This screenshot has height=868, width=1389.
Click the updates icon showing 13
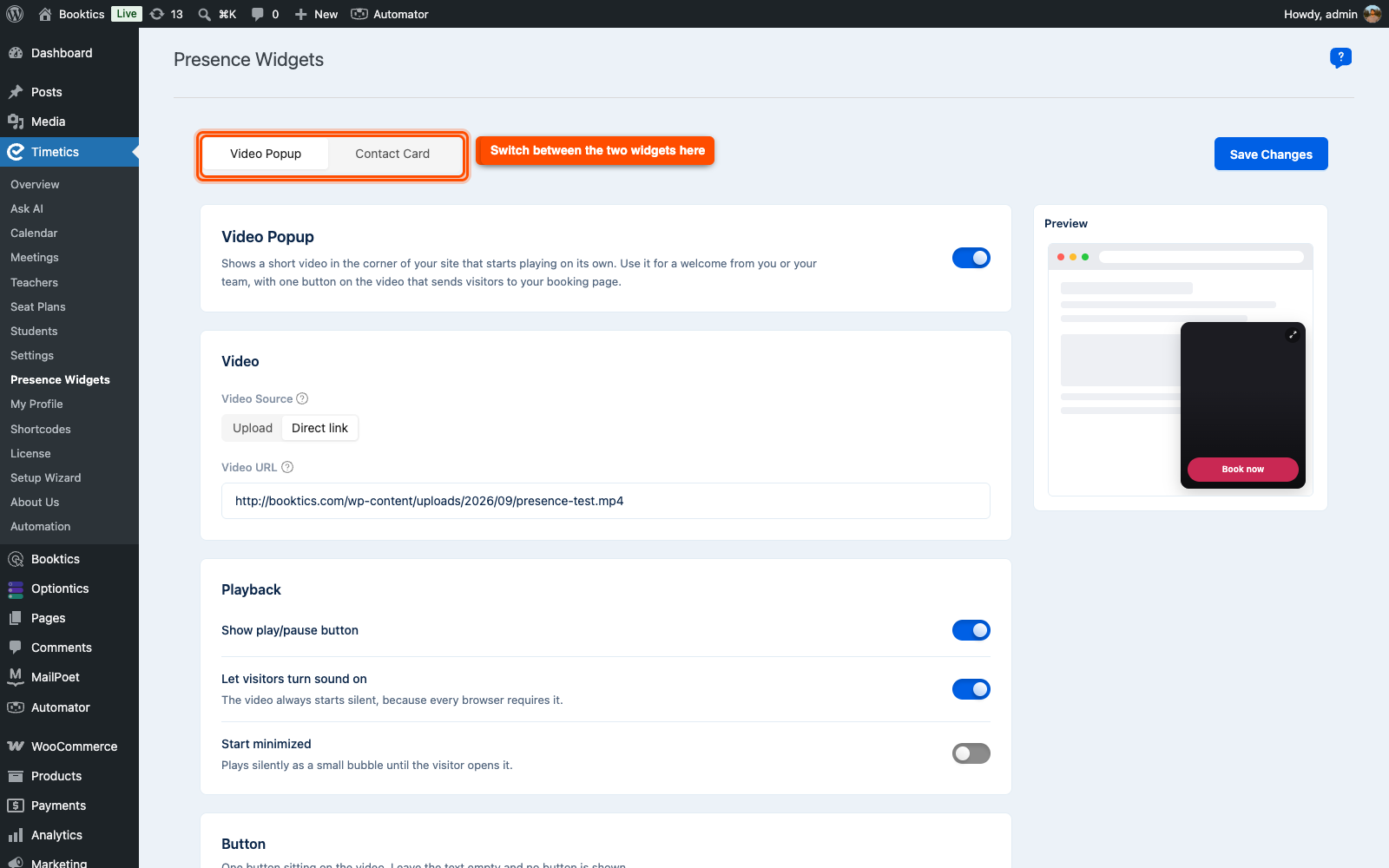157,14
